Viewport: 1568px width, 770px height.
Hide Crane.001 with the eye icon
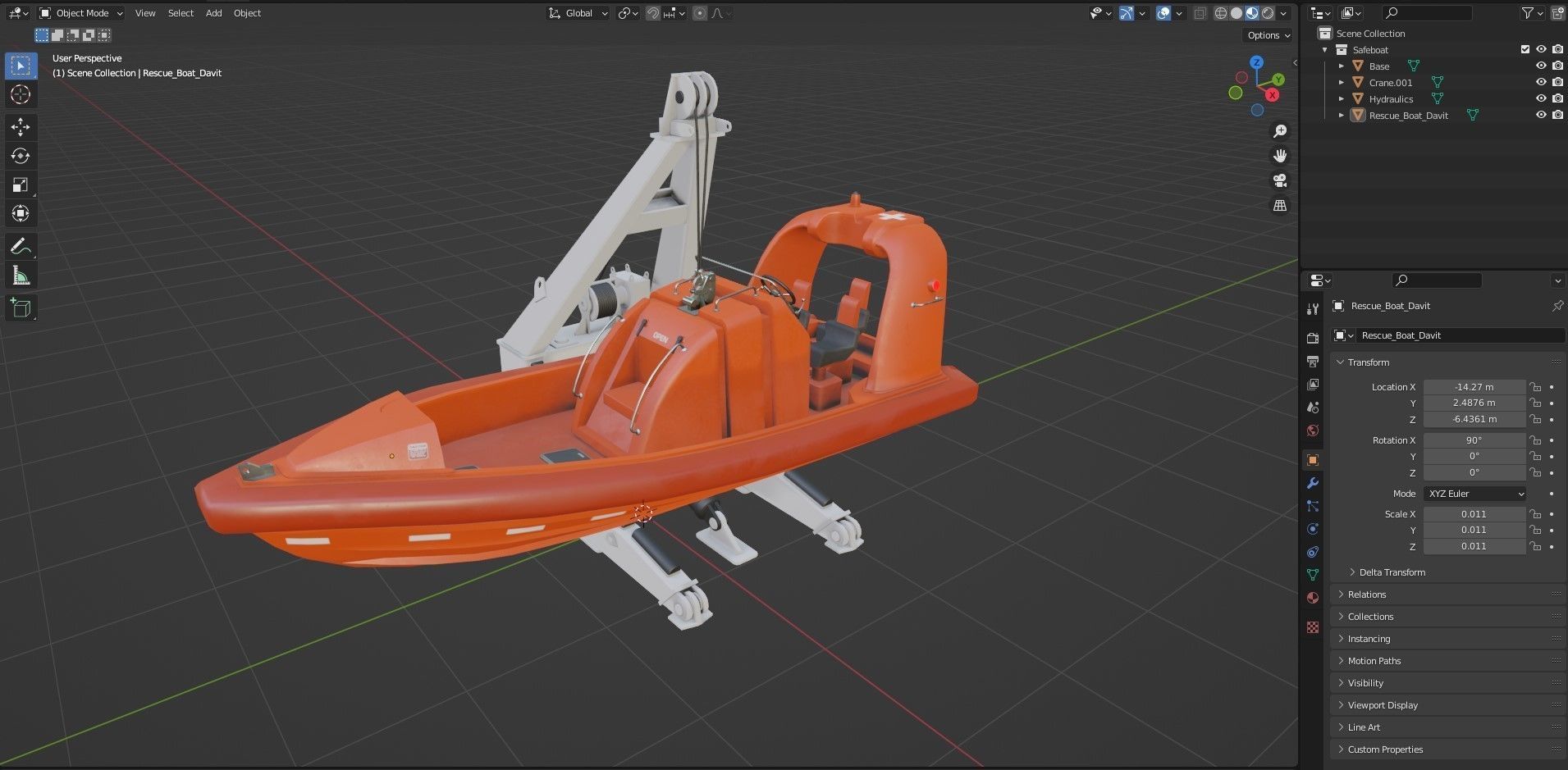(1541, 82)
